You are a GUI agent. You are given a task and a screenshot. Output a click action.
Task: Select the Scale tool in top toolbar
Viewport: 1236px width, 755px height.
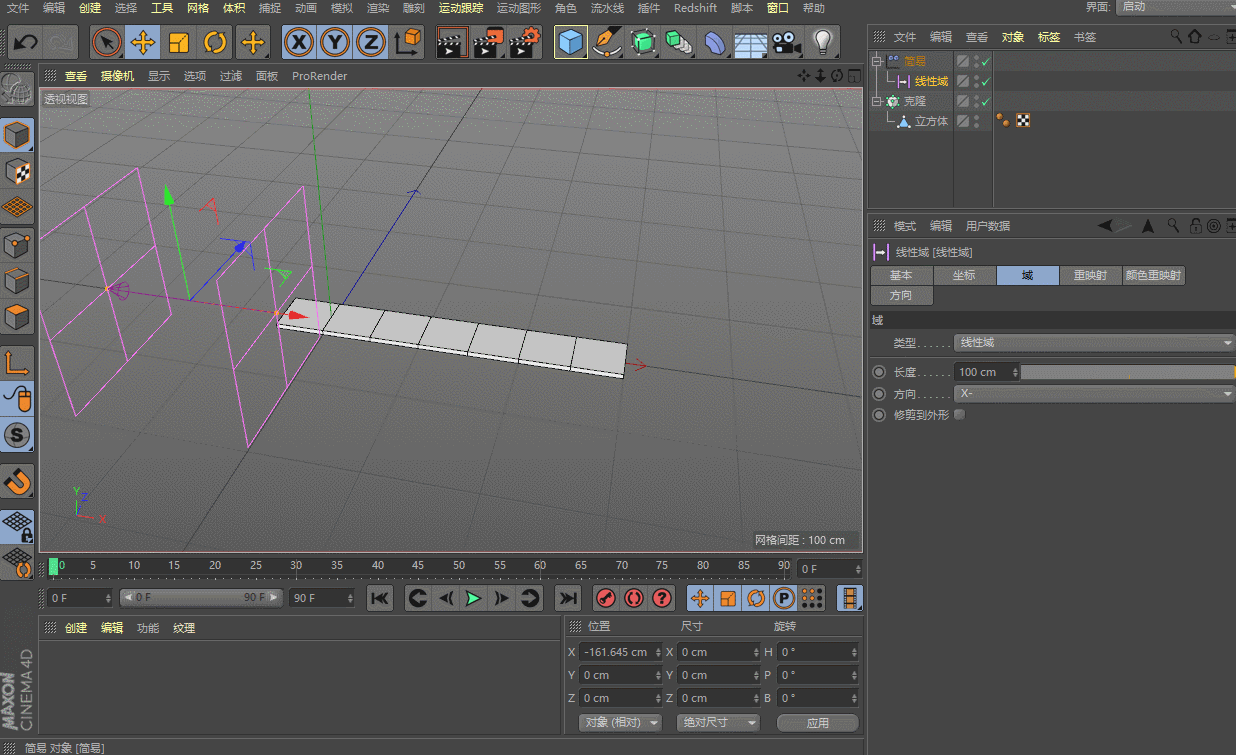[x=179, y=42]
